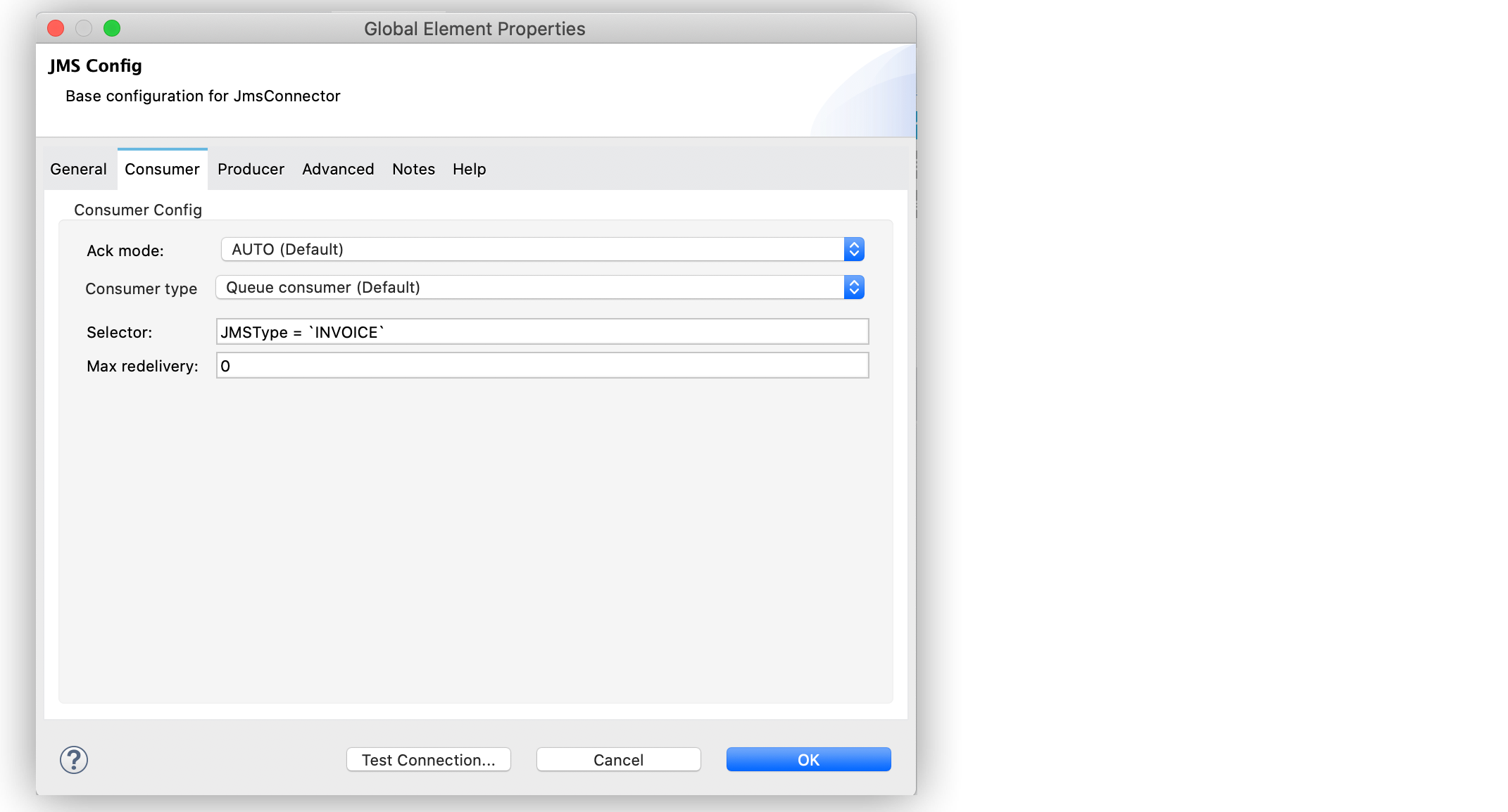Click the OK button
Image resolution: width=1508 pixels, height=812 pixels.
[x=809, y=759]
